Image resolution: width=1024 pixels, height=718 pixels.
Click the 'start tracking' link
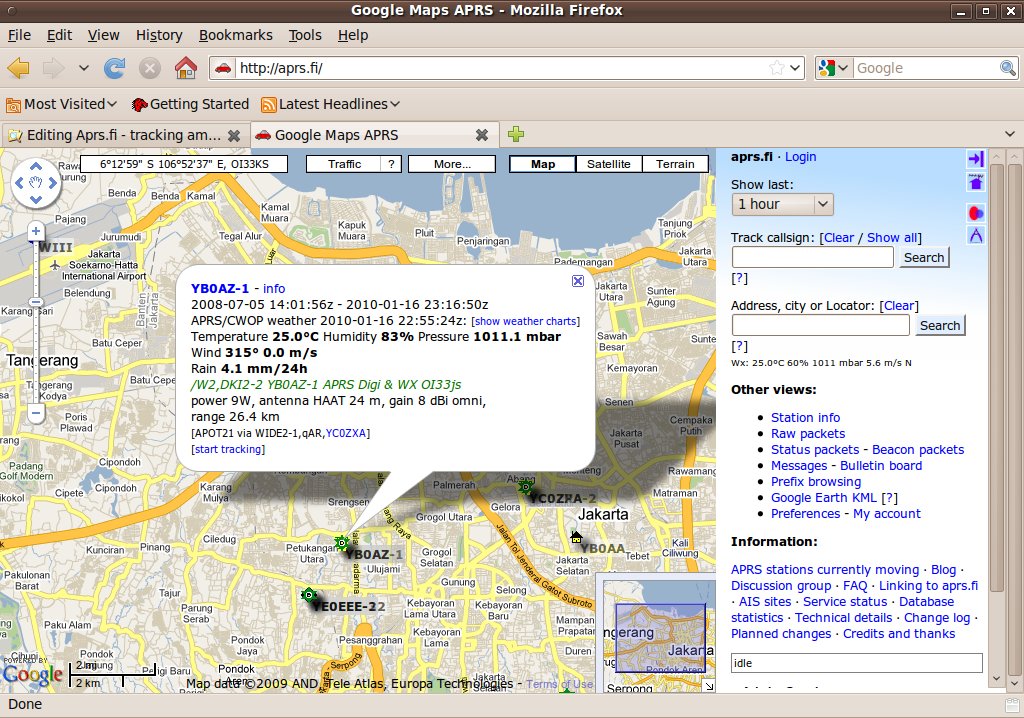point(228,449)
